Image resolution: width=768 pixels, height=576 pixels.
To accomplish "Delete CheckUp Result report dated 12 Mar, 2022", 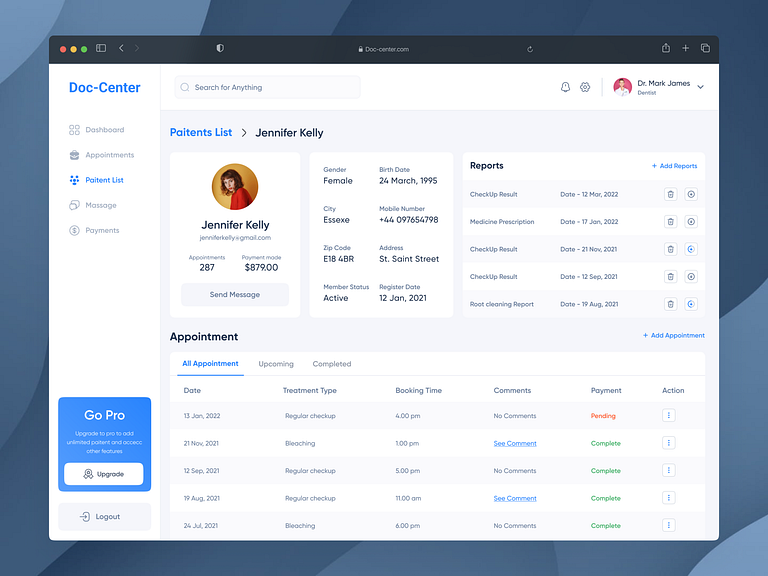I will coord(671,194).
